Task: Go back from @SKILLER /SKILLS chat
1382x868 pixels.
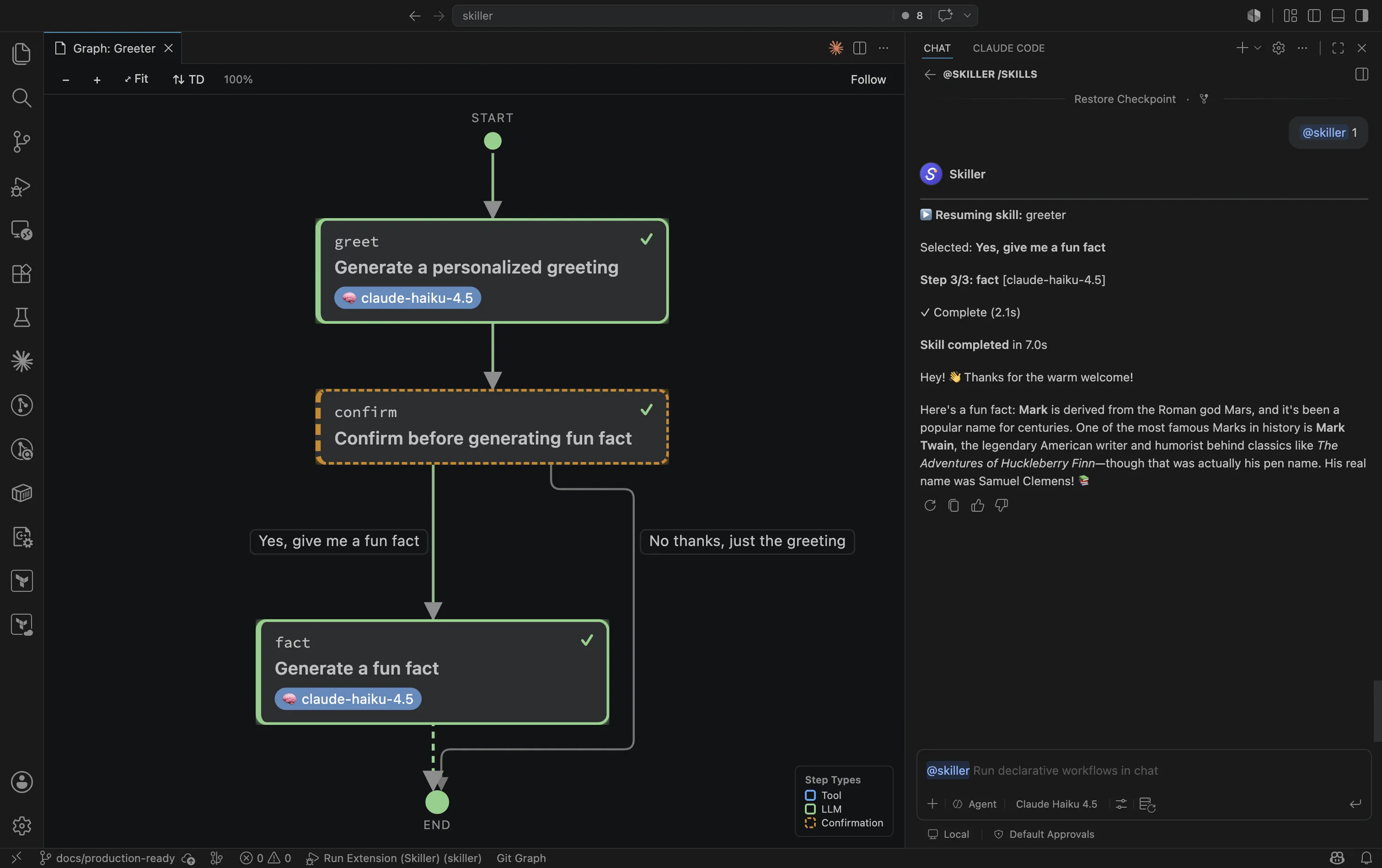Action: (x=930, y=75)
